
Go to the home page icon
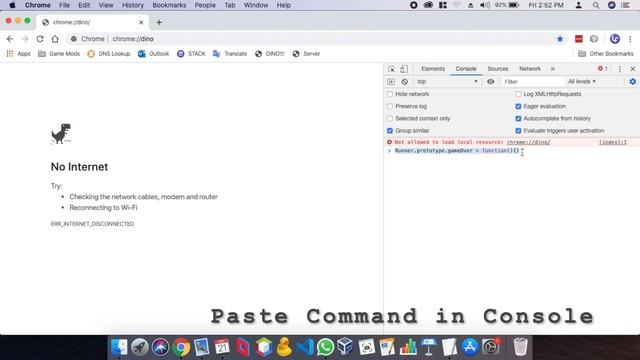55,39
